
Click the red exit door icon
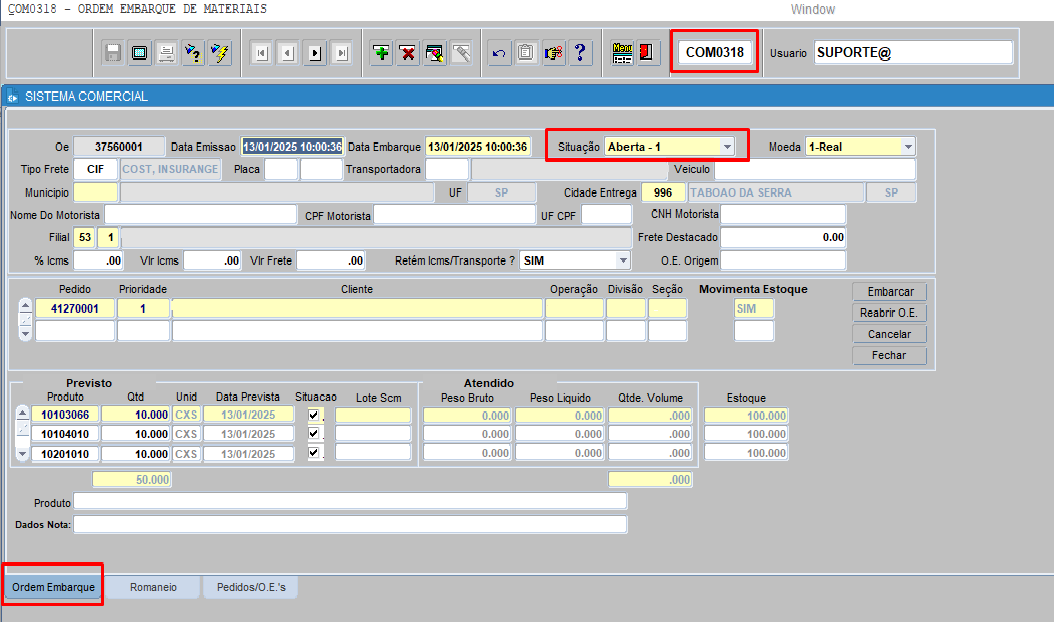tap(647, 52)
